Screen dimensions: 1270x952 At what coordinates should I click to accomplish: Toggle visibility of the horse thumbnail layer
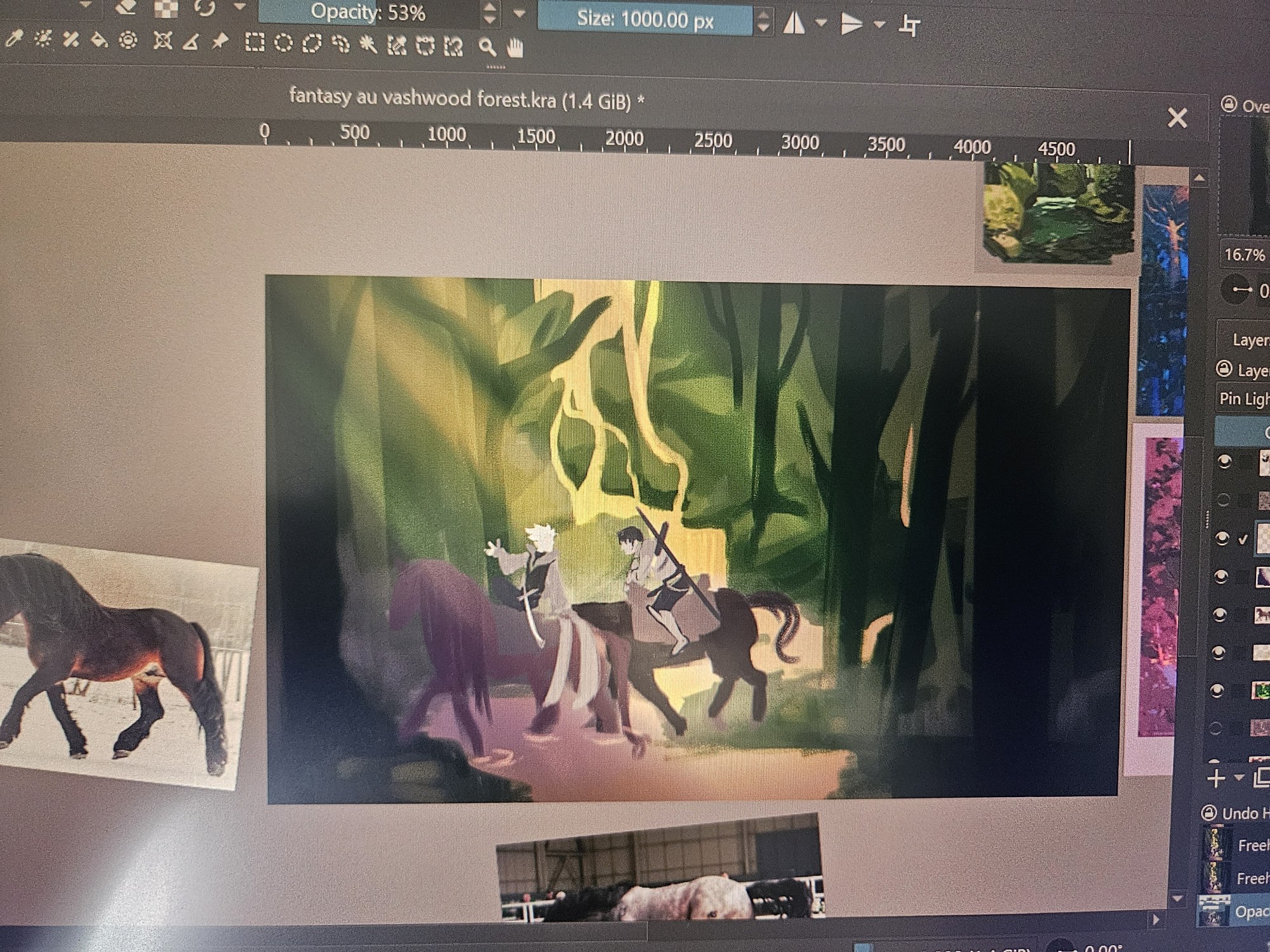click(1220, 614)
